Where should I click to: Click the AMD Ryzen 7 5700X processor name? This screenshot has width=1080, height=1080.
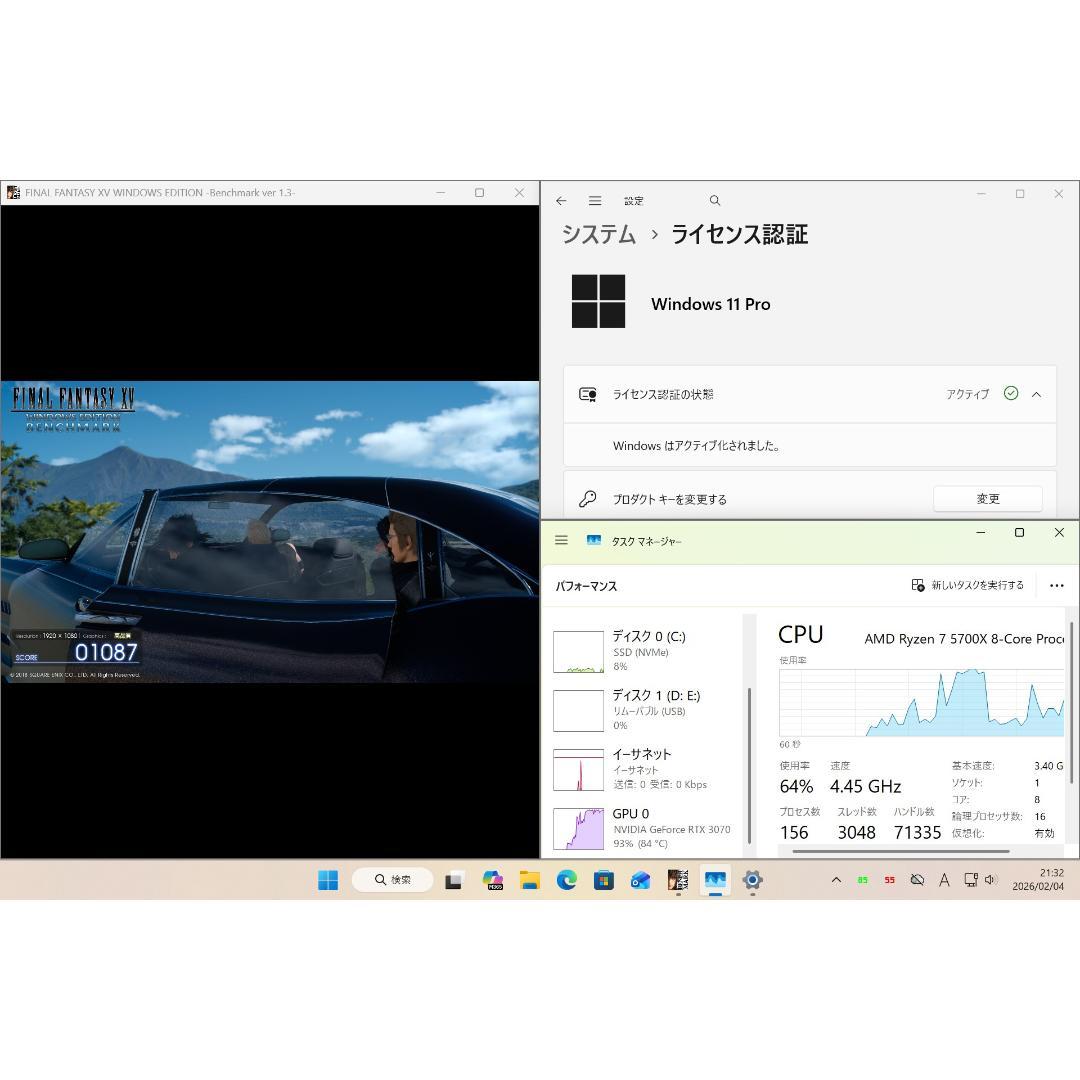964,639
